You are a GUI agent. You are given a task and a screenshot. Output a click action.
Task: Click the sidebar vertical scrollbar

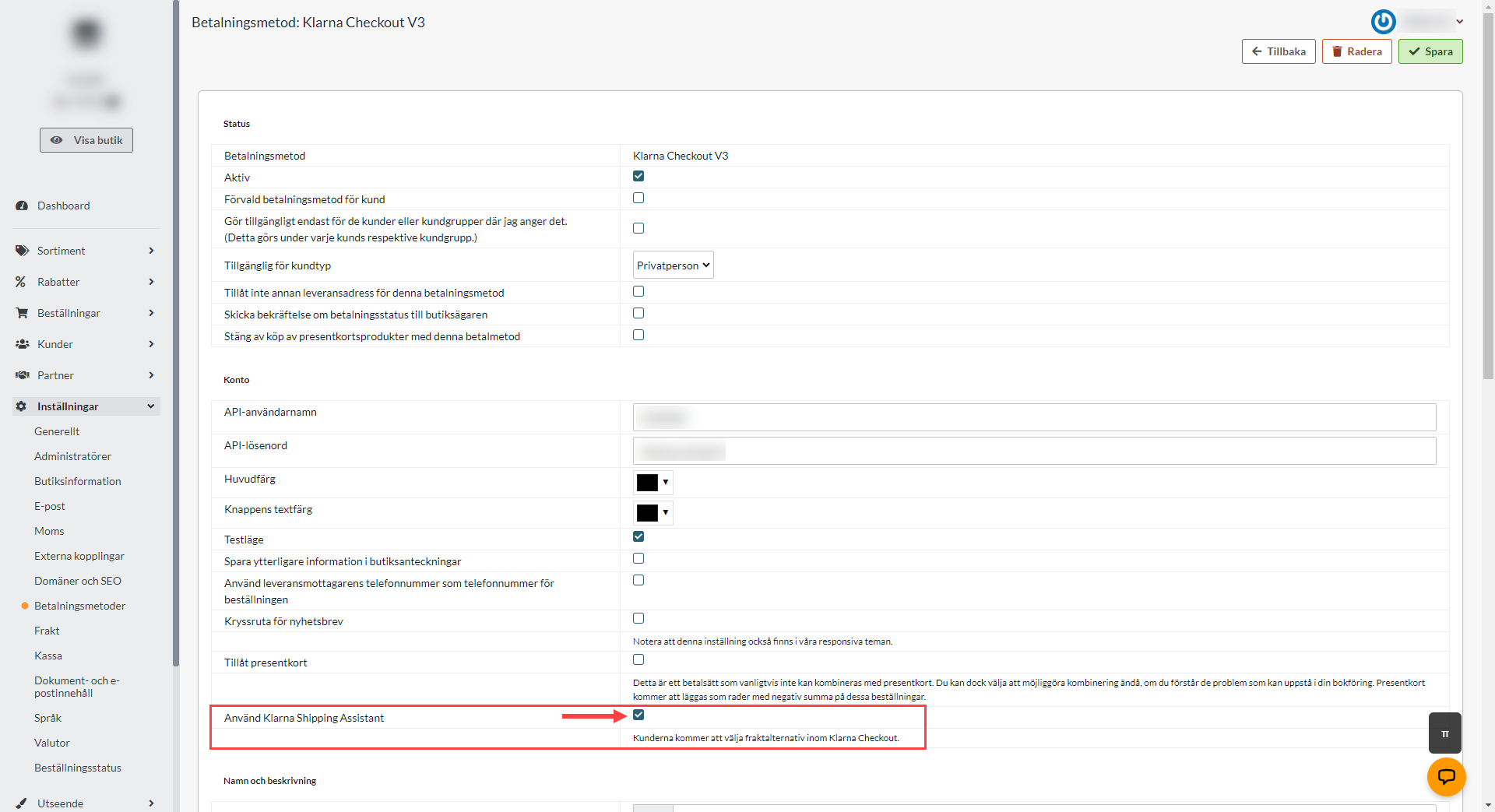(176, 335)
